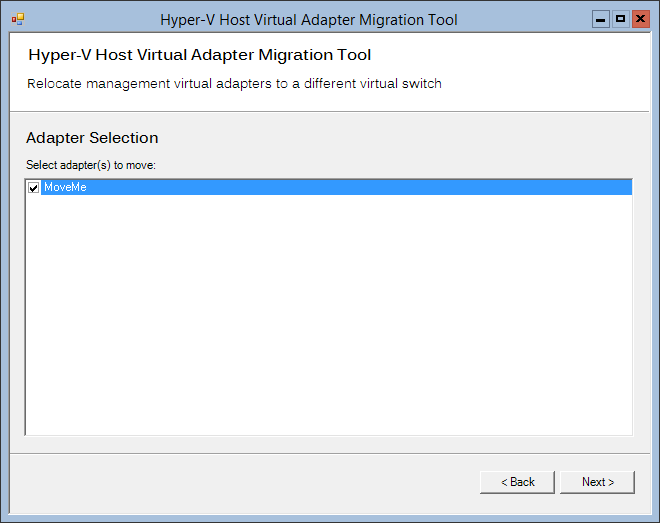The width and height of the screenshot is (660, 523).
Task: Go to the previous step with Back
Action: 517,482
